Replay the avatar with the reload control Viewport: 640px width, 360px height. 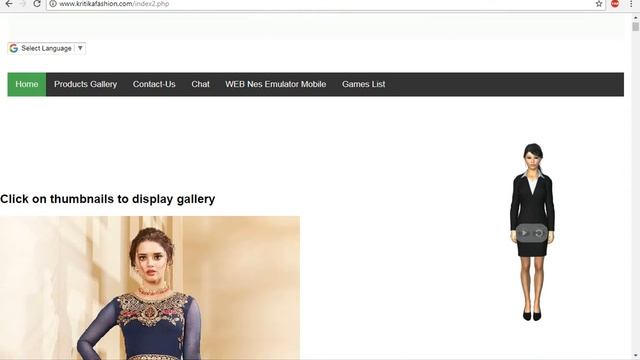click(539, 233)
